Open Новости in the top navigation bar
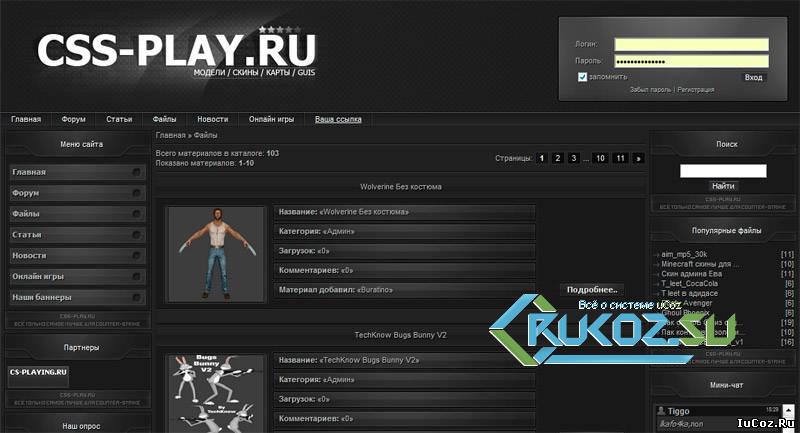Image resolution: width=800 pixels, height=433 pixels. [x=213, y=119]
